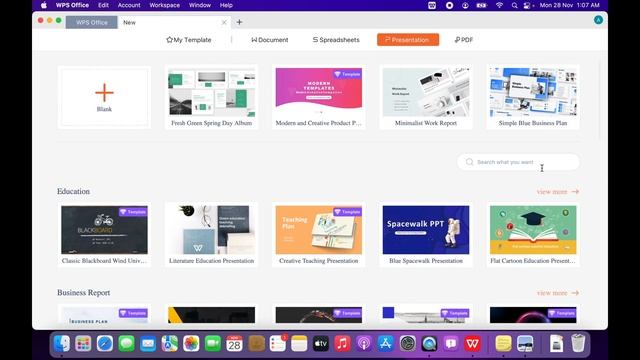Close the New tab
The width and height of the screenshot is (640, 360).
[x=224, y=22]
